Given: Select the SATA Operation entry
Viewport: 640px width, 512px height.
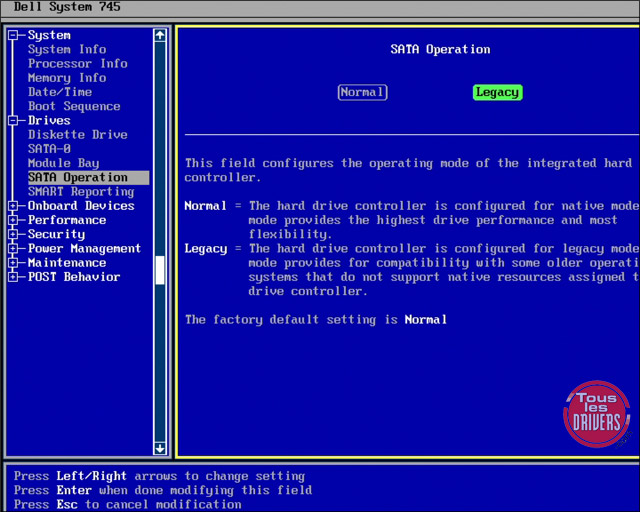Looking at the screenshot, I should [x=88, y=178].
